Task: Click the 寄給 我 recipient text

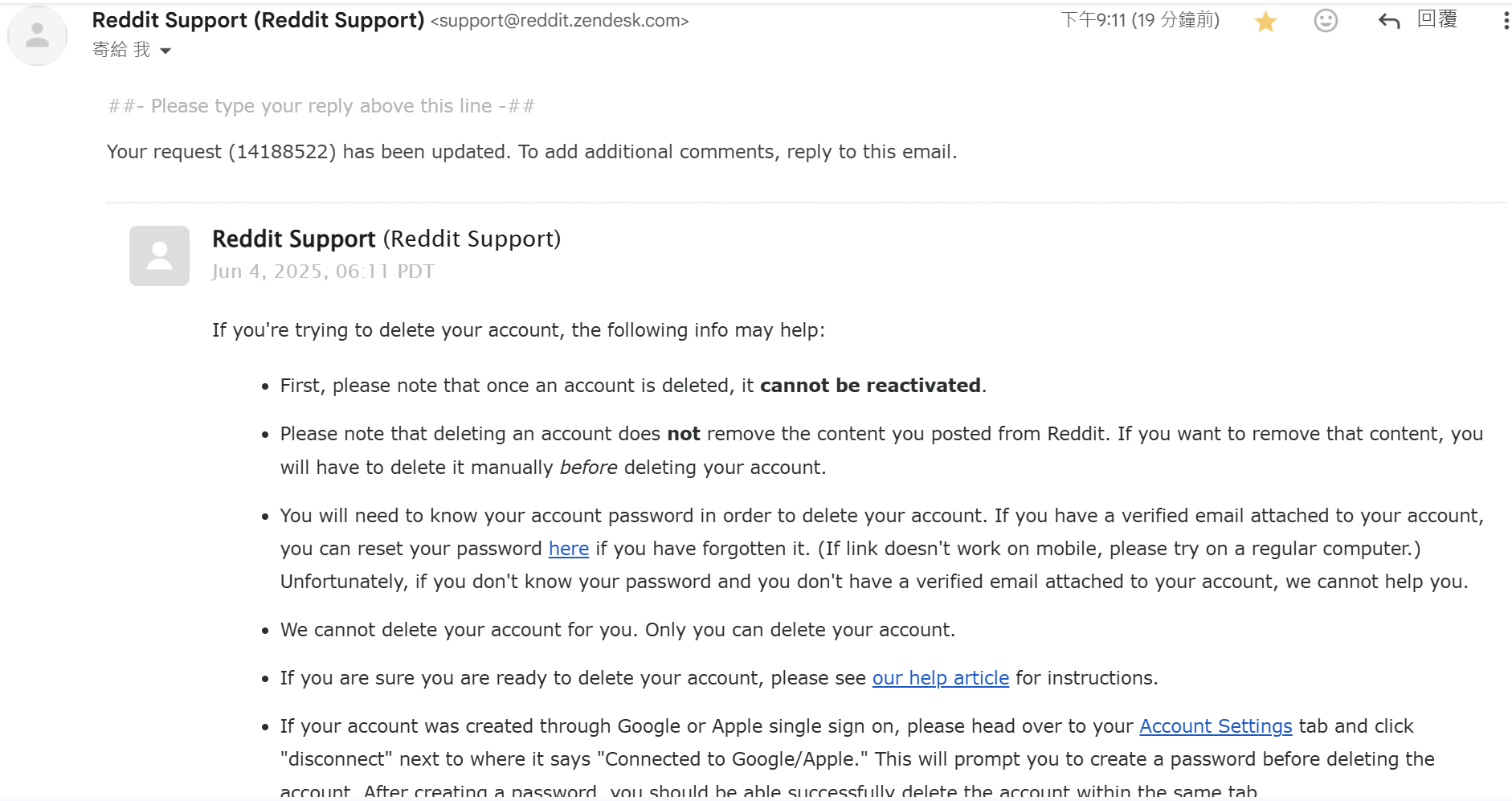Action: coord(121,50)
